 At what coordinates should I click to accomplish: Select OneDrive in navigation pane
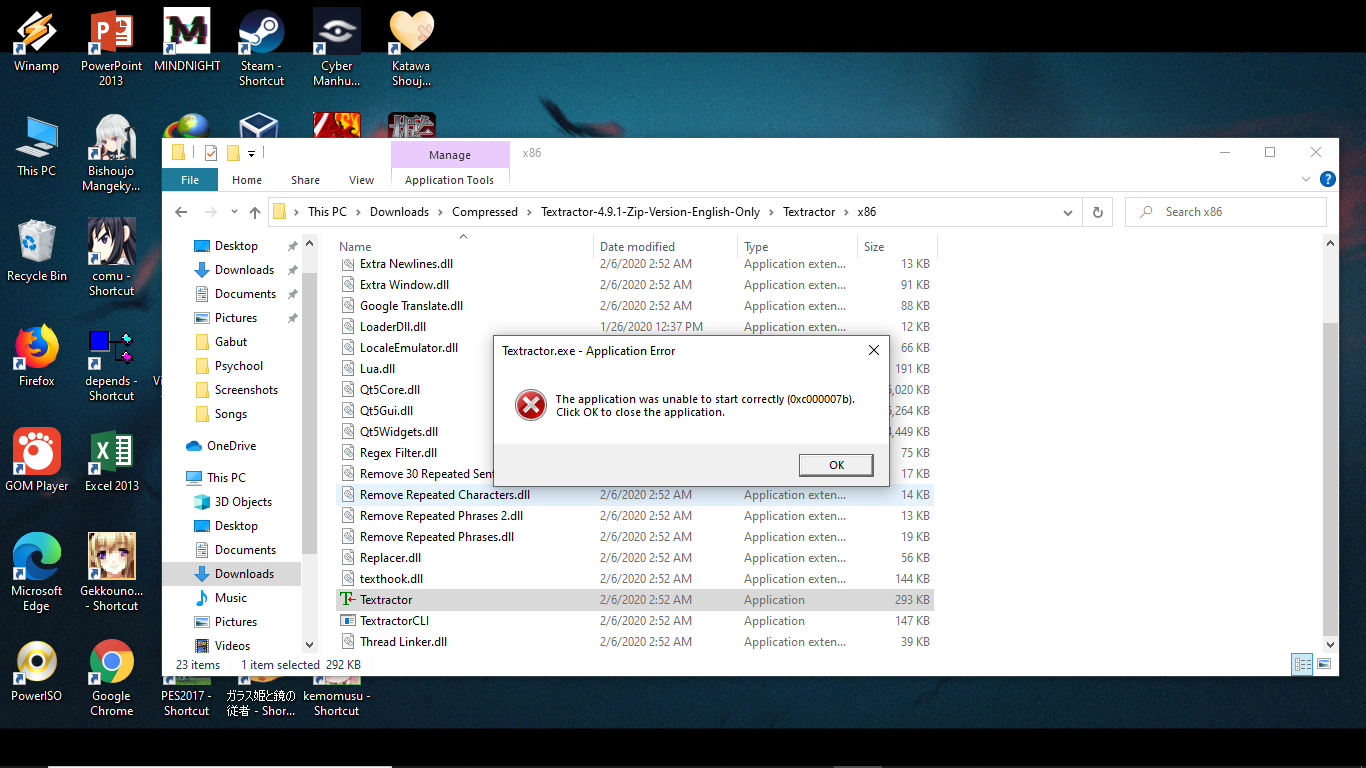[231, 446]
